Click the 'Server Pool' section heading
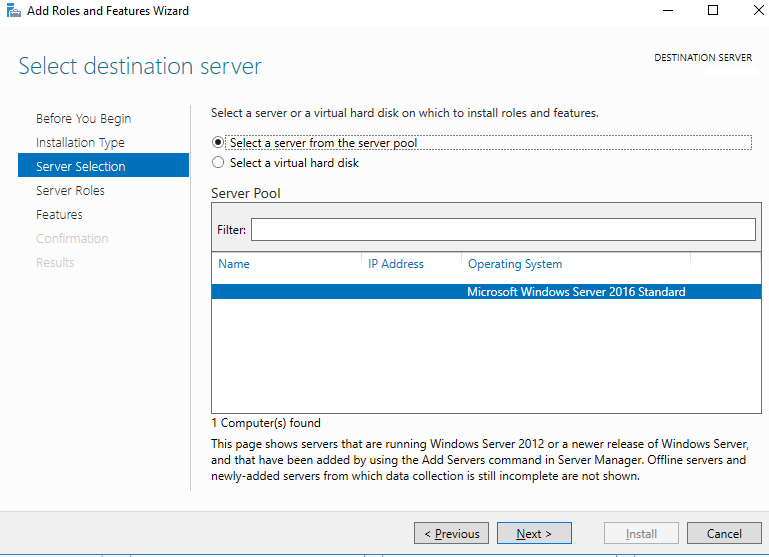769x557 pixels. coord(246,193)
